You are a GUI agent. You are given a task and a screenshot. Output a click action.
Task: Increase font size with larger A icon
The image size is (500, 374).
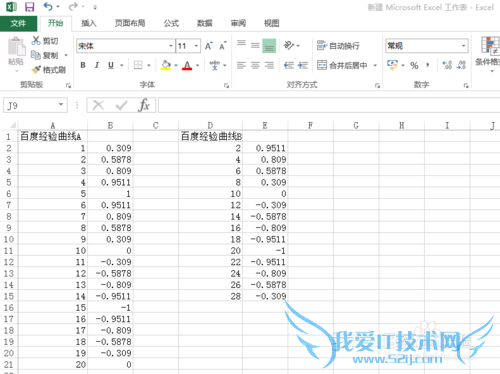pyautogui.click(x=209, y=46)
